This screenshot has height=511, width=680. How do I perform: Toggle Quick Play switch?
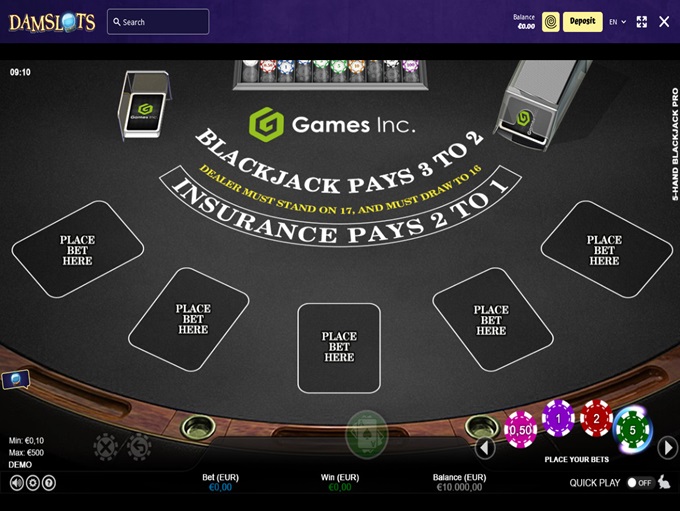(x=640, y=483)
